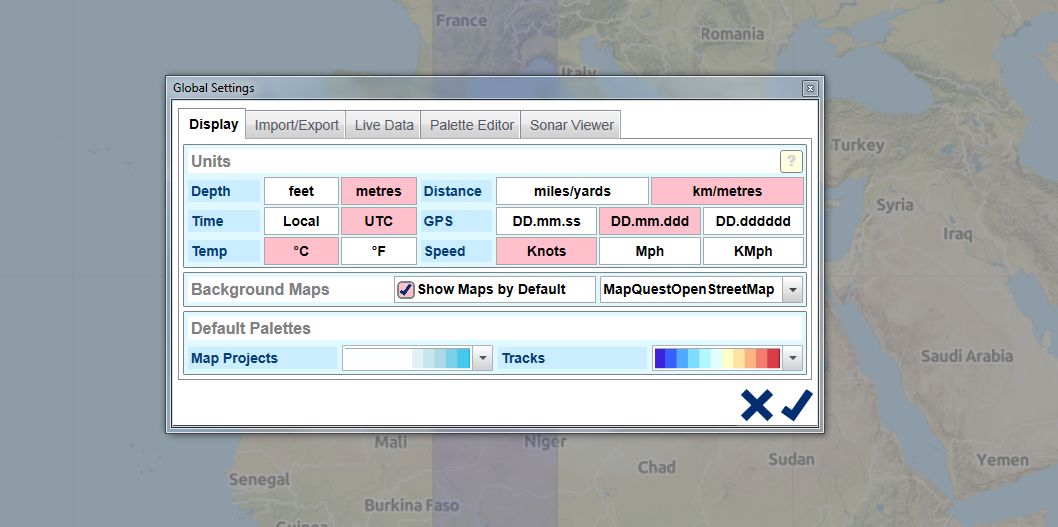Expand the Tracks palette dropdown
1058x527 pixels.
click(x=792, y=358)
